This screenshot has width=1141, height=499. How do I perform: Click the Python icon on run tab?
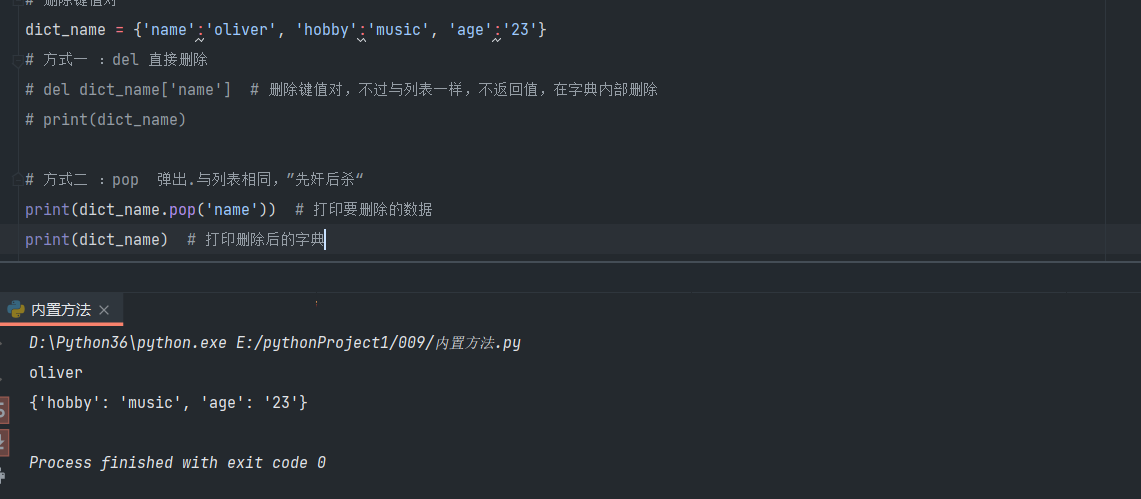pyautogui.click(x=16, y=310)
